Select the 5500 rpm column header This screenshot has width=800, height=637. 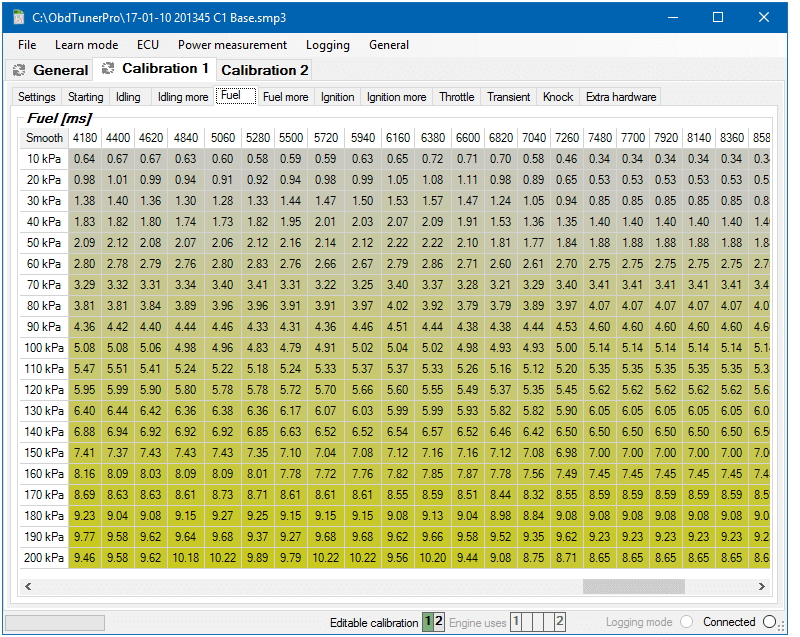pyautogui.click(x=291, y=138)
